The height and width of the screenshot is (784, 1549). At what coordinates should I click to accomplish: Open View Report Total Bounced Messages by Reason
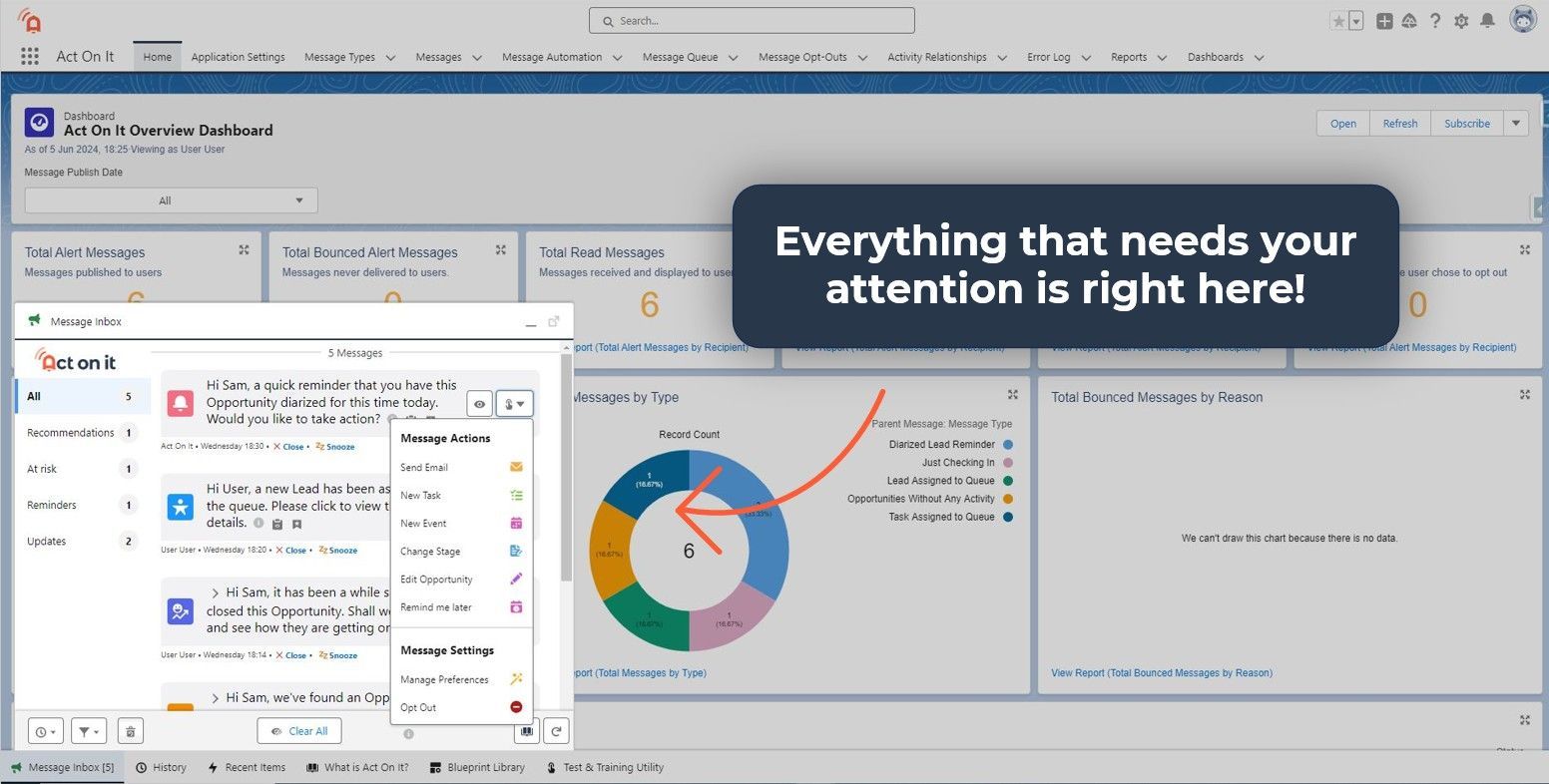tap(1162, 673)
